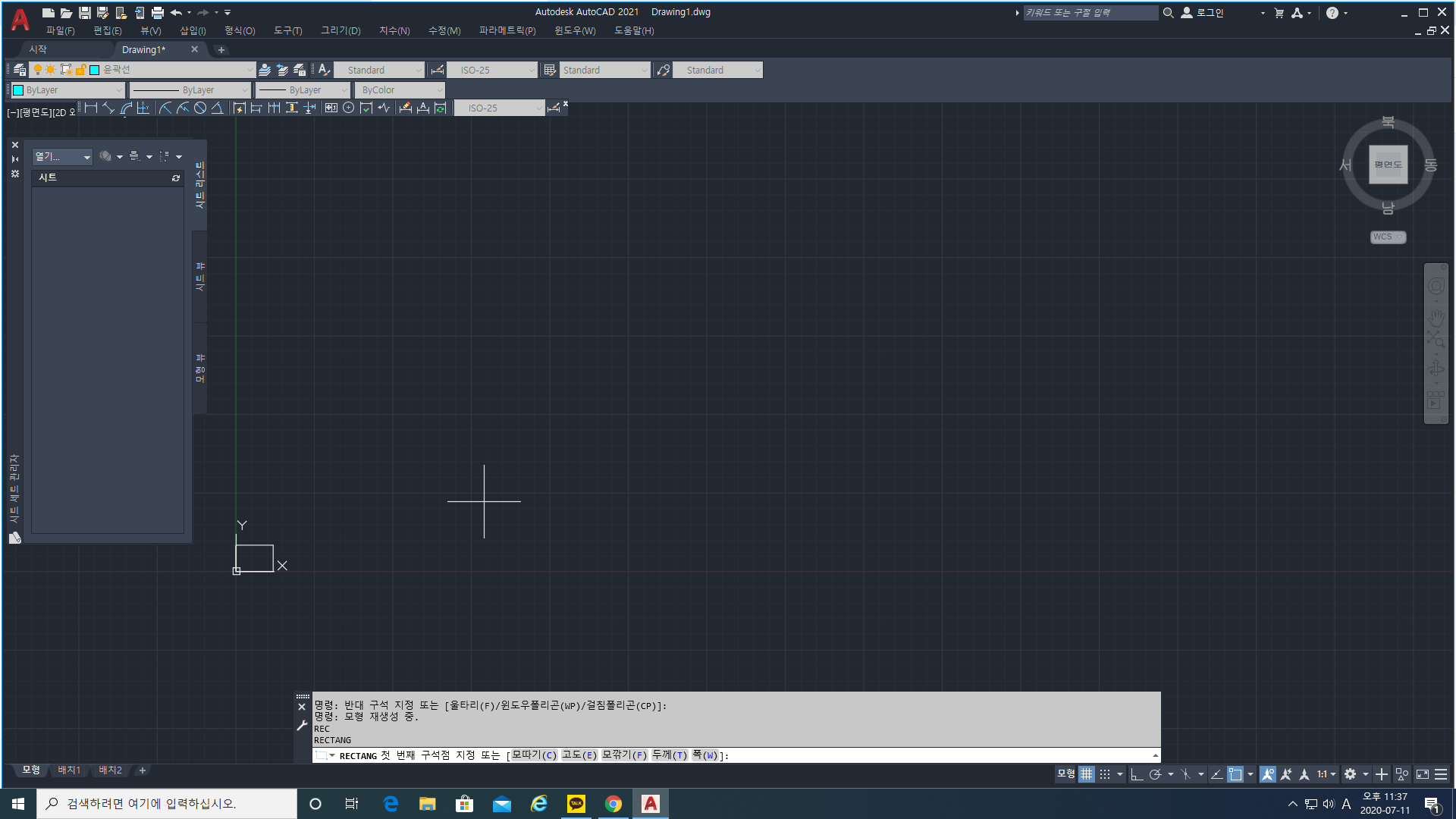Click the Text Style icon
The width and height of the screenshot is (1456, 819).
click(x=324, y=70)
